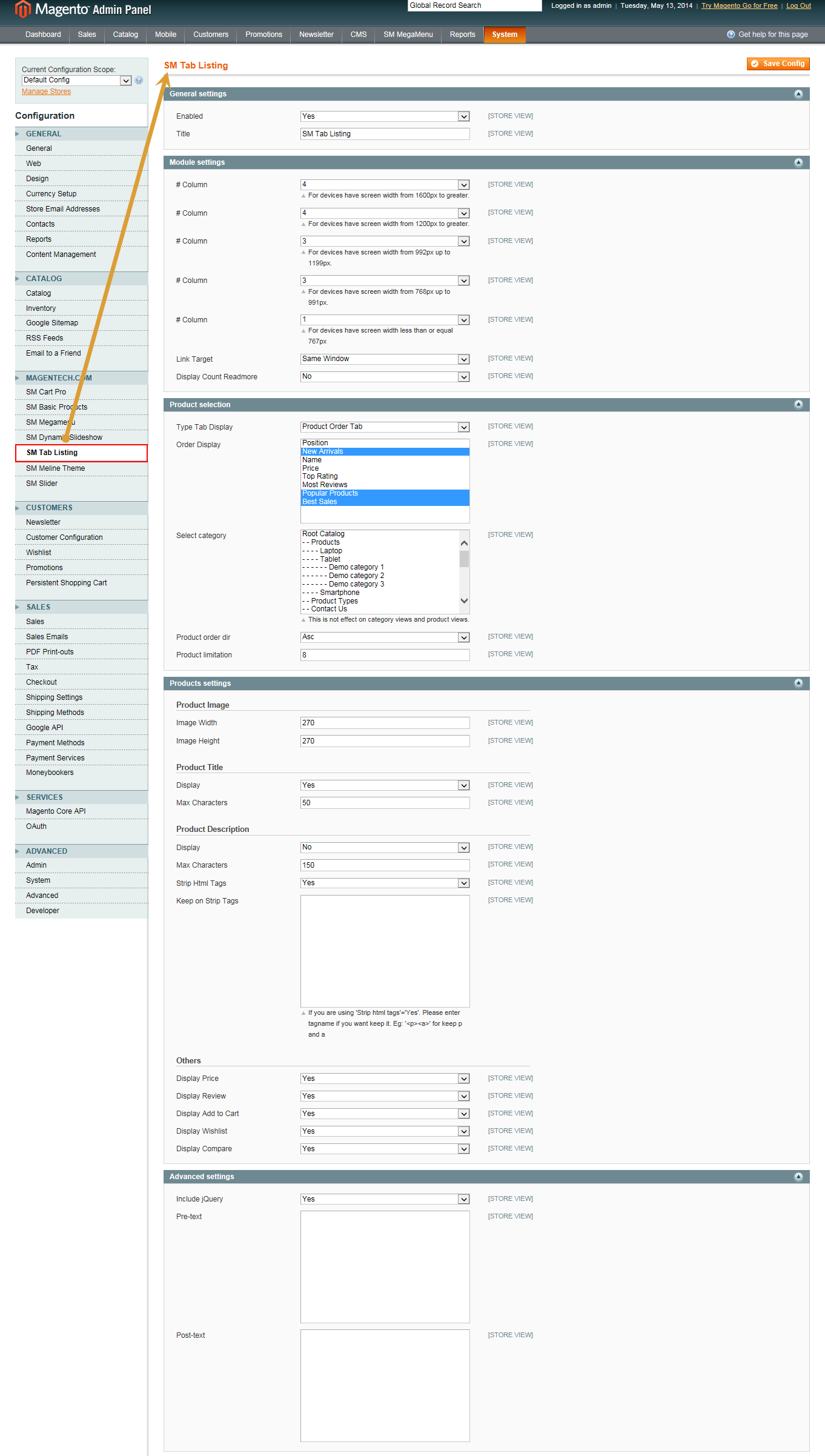Select Best Sales in Order Display list
Viewport: 825px width, 1456px height.
[x=385, y=502]
